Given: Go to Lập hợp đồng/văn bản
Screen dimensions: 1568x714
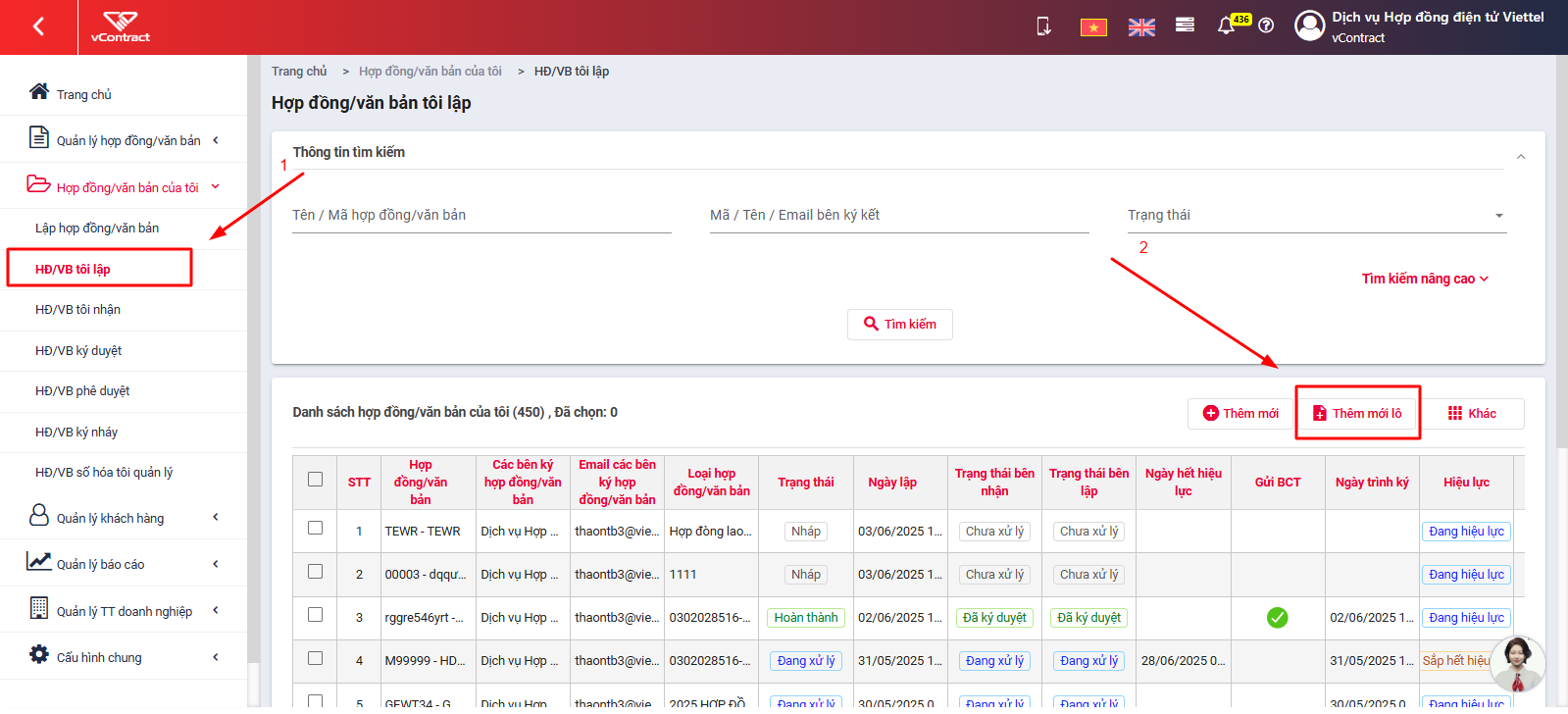Looking at the screenshot, I should coord(97,229).
